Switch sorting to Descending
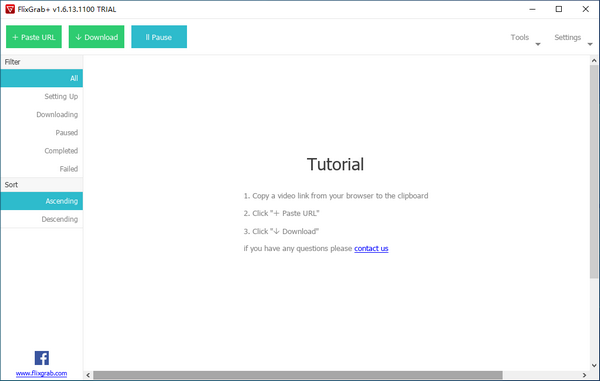The height and width of the screenshot is (381, 600). click(x=42, y=219)
